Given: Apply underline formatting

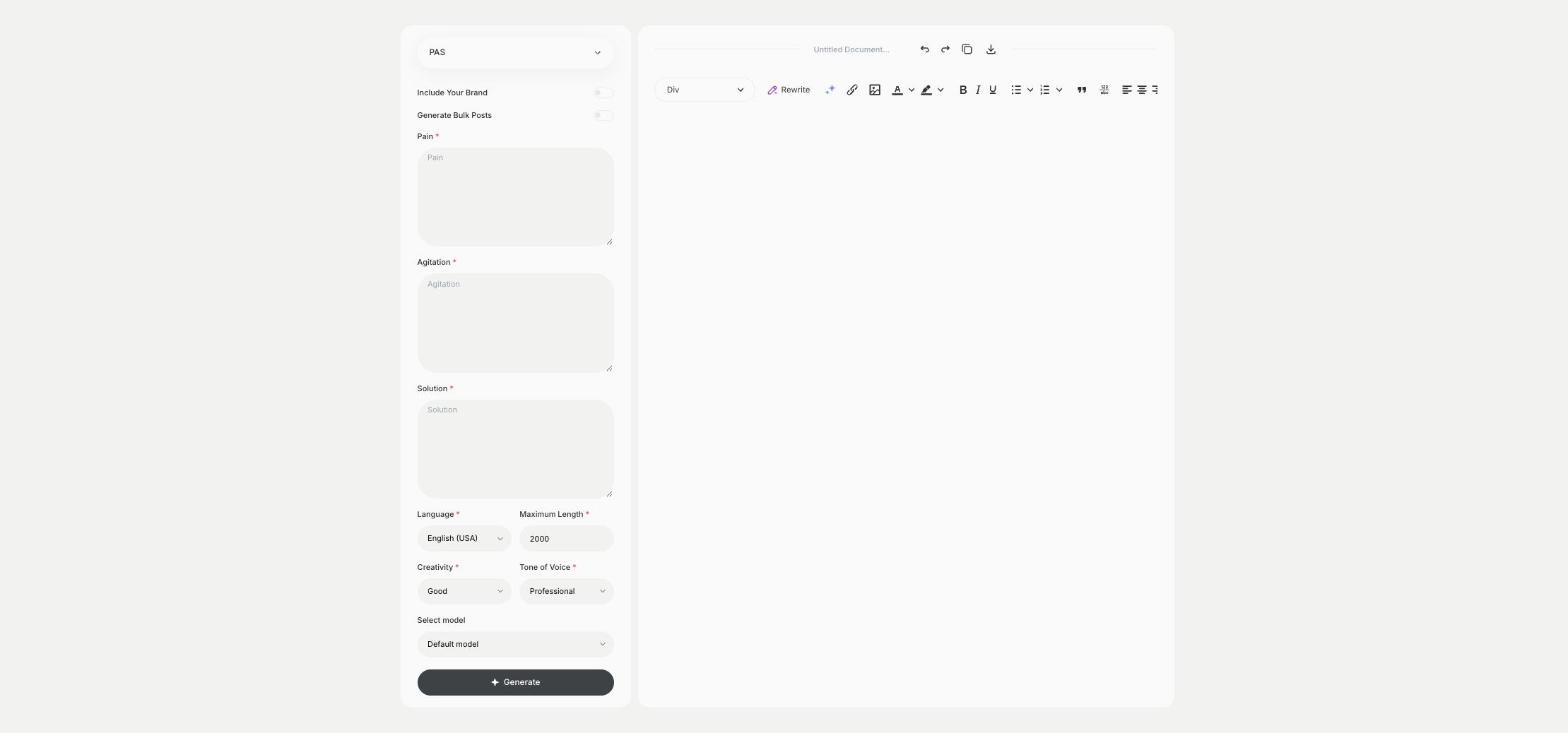Looking at the screenshot, I should click(993, 90).
